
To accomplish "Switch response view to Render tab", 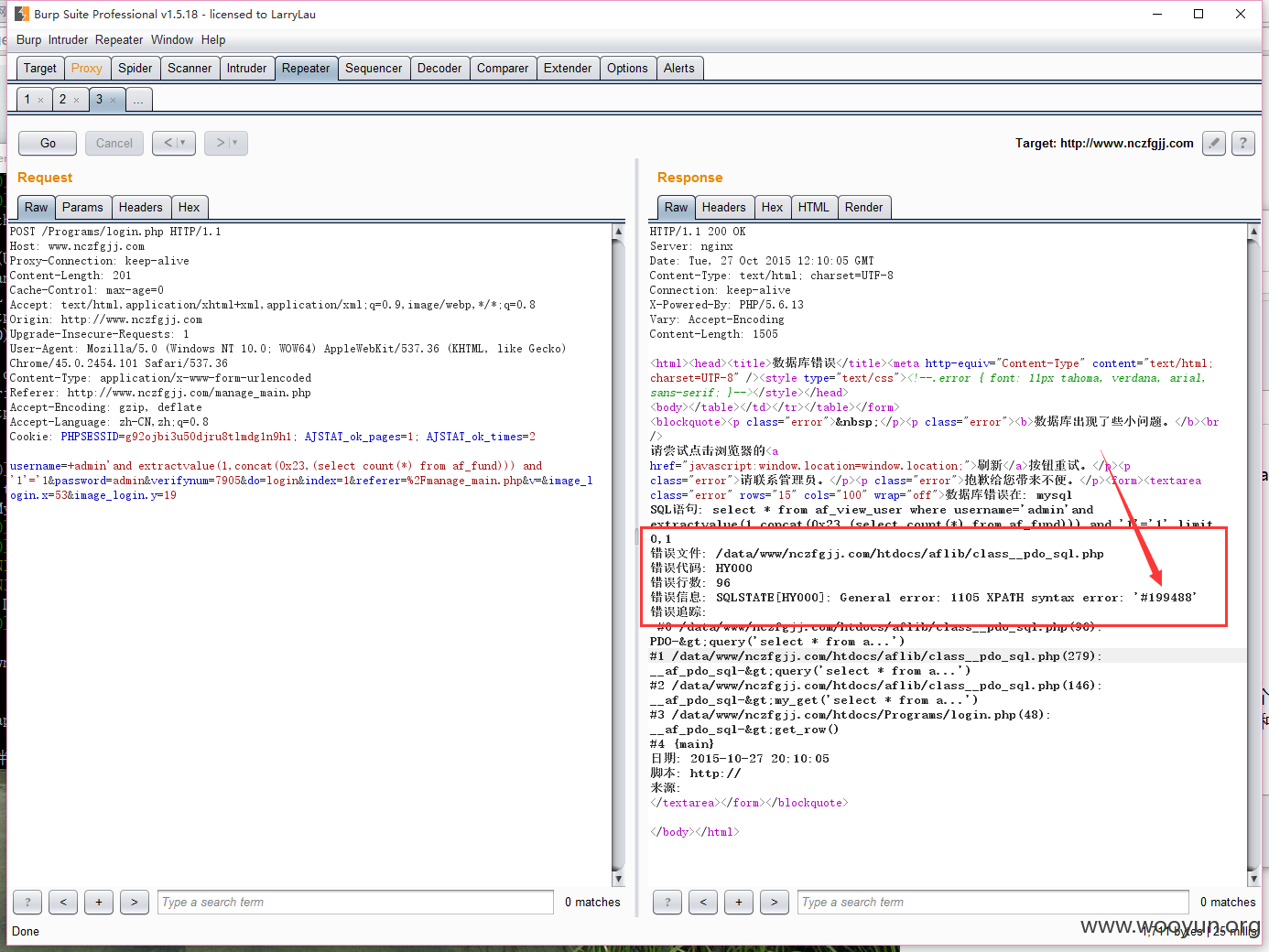I will point(864,207).
